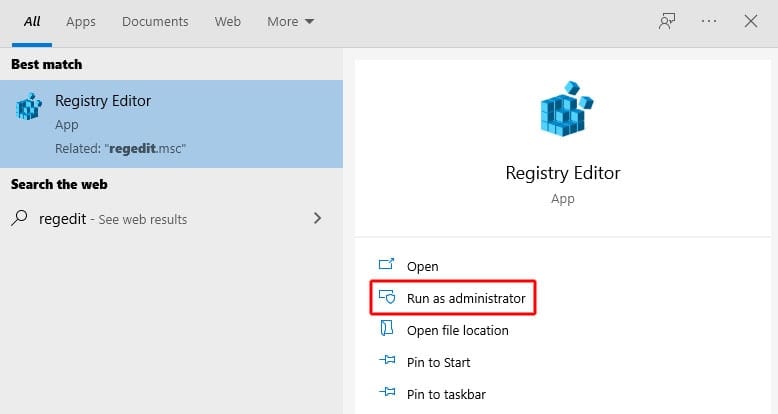Click the large Registry Editor icon
Viewport: 778px width, 414px height.
pos(567,109)
